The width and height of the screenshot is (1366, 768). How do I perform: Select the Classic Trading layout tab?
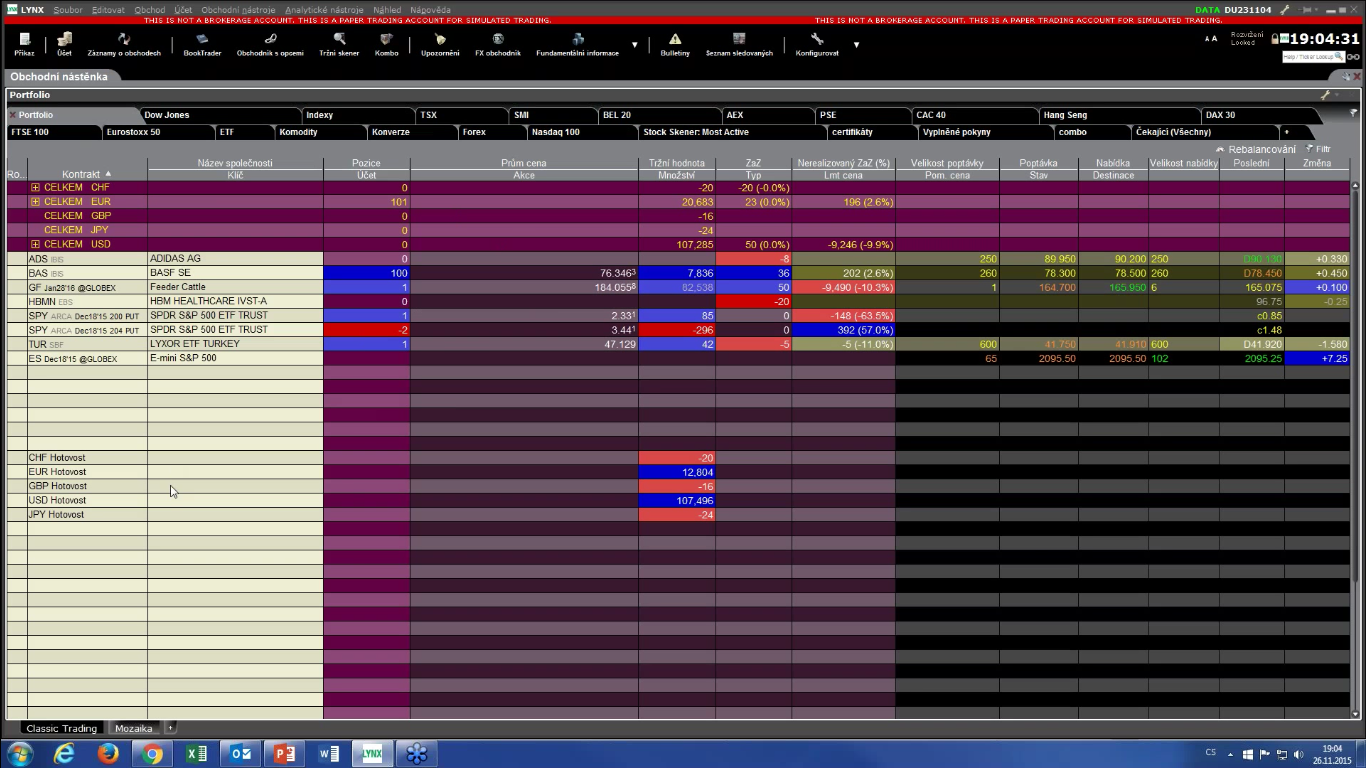tap(61, 728)
